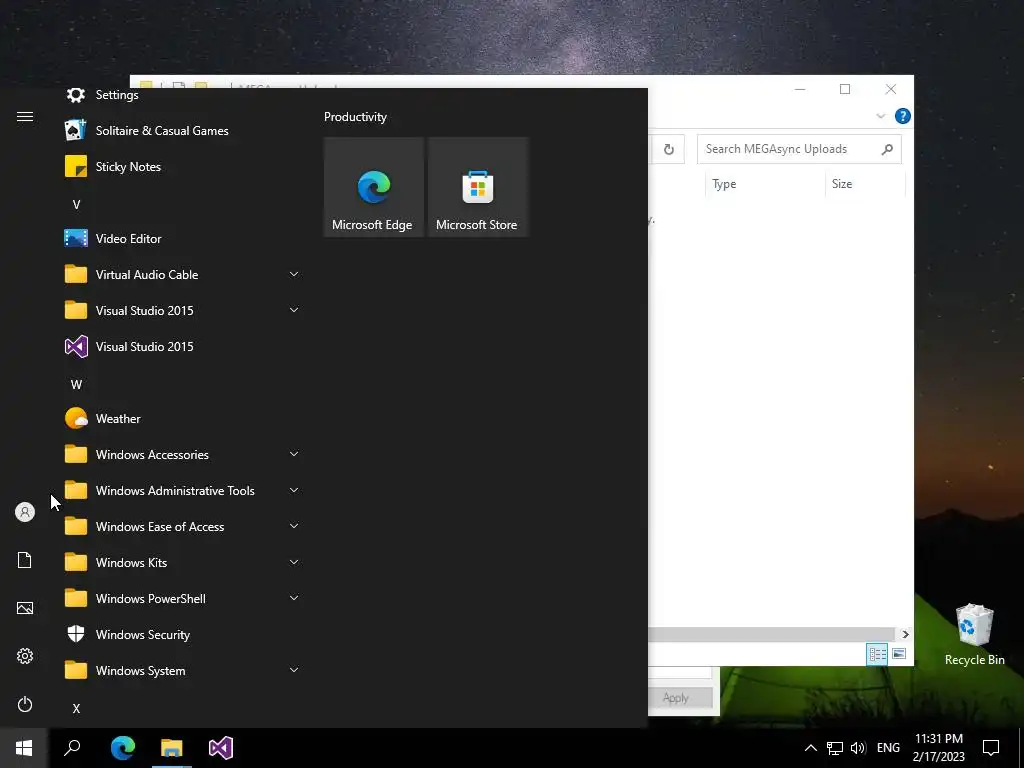The height and width of the screenshot is (768, 1024).
Task: Open Sticky Notes app
Action: pos(181,167)
